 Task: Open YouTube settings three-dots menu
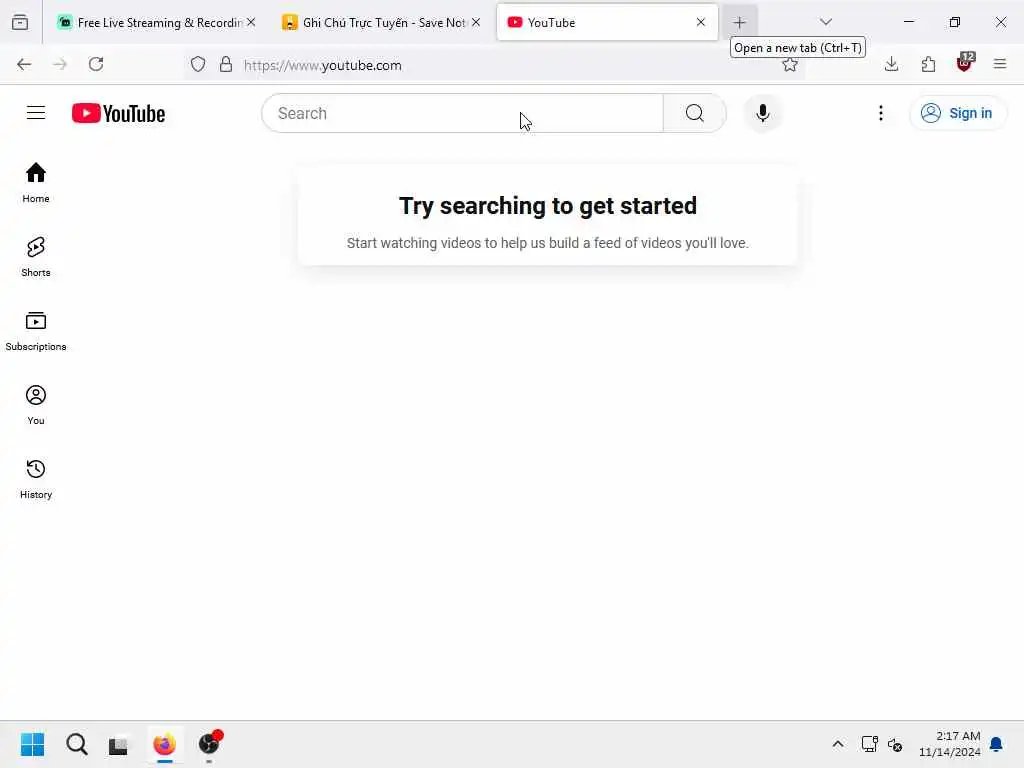[880, 113]
